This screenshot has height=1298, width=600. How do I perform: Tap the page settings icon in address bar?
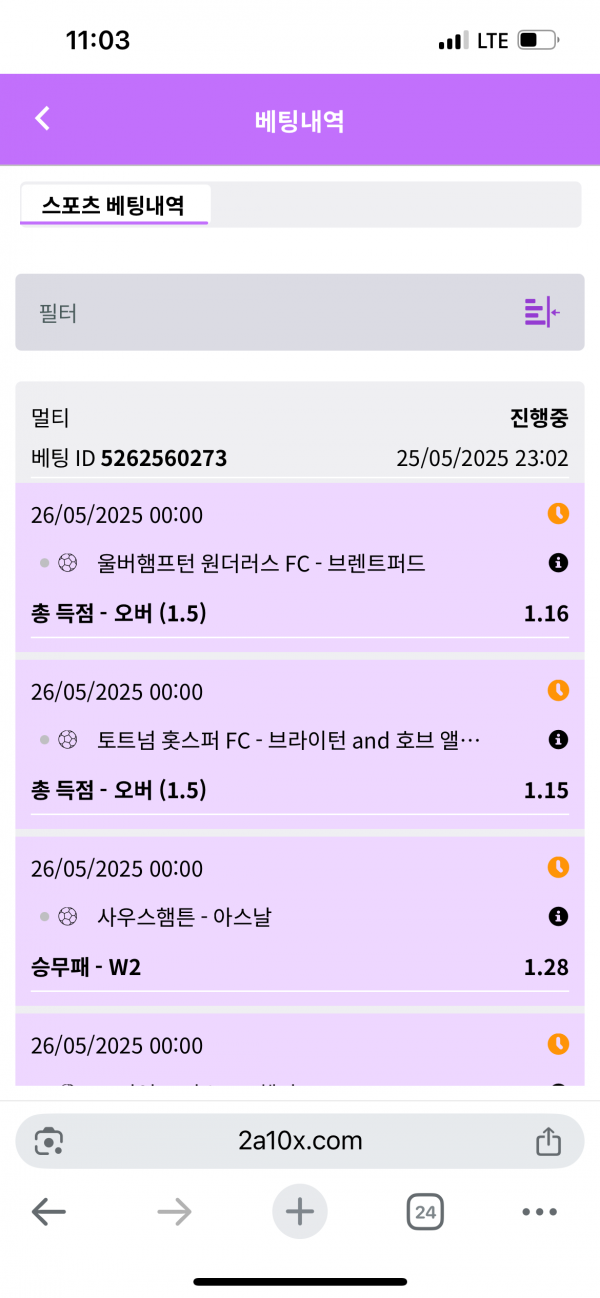click(x=49, y=1141)
